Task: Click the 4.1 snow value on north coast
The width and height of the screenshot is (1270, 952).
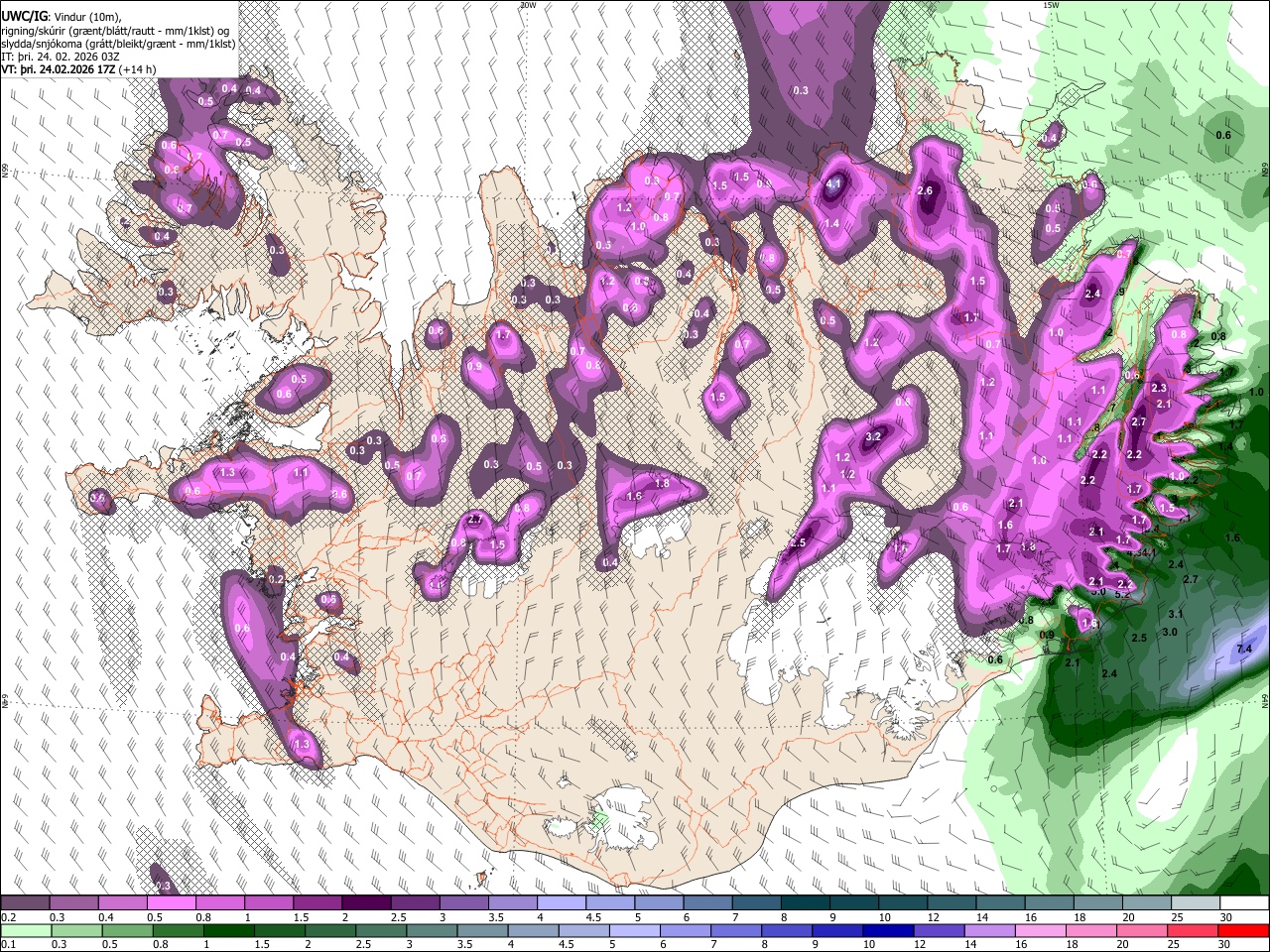Action: click(833, 183)
